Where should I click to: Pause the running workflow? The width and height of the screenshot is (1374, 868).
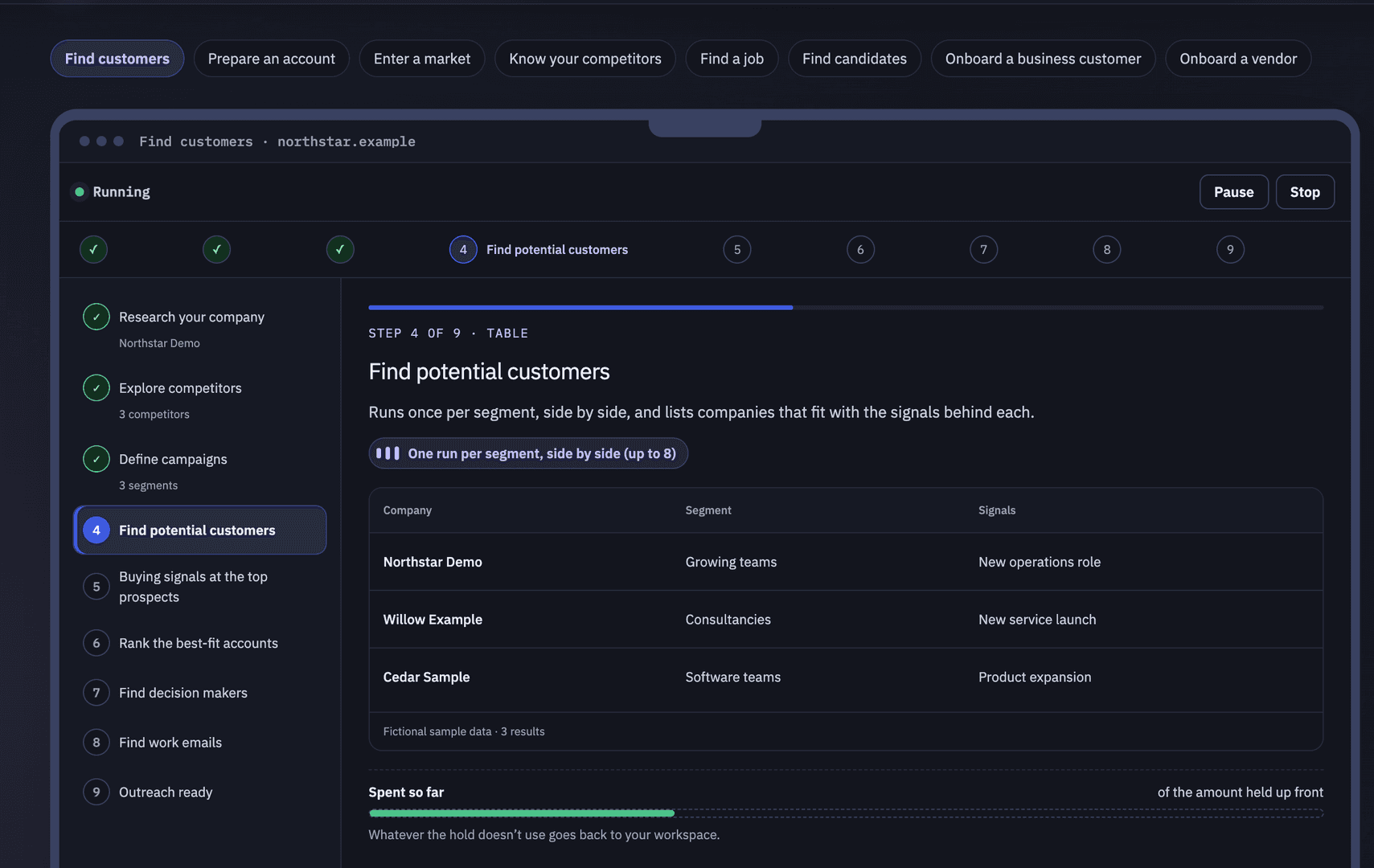point(1234,192)
